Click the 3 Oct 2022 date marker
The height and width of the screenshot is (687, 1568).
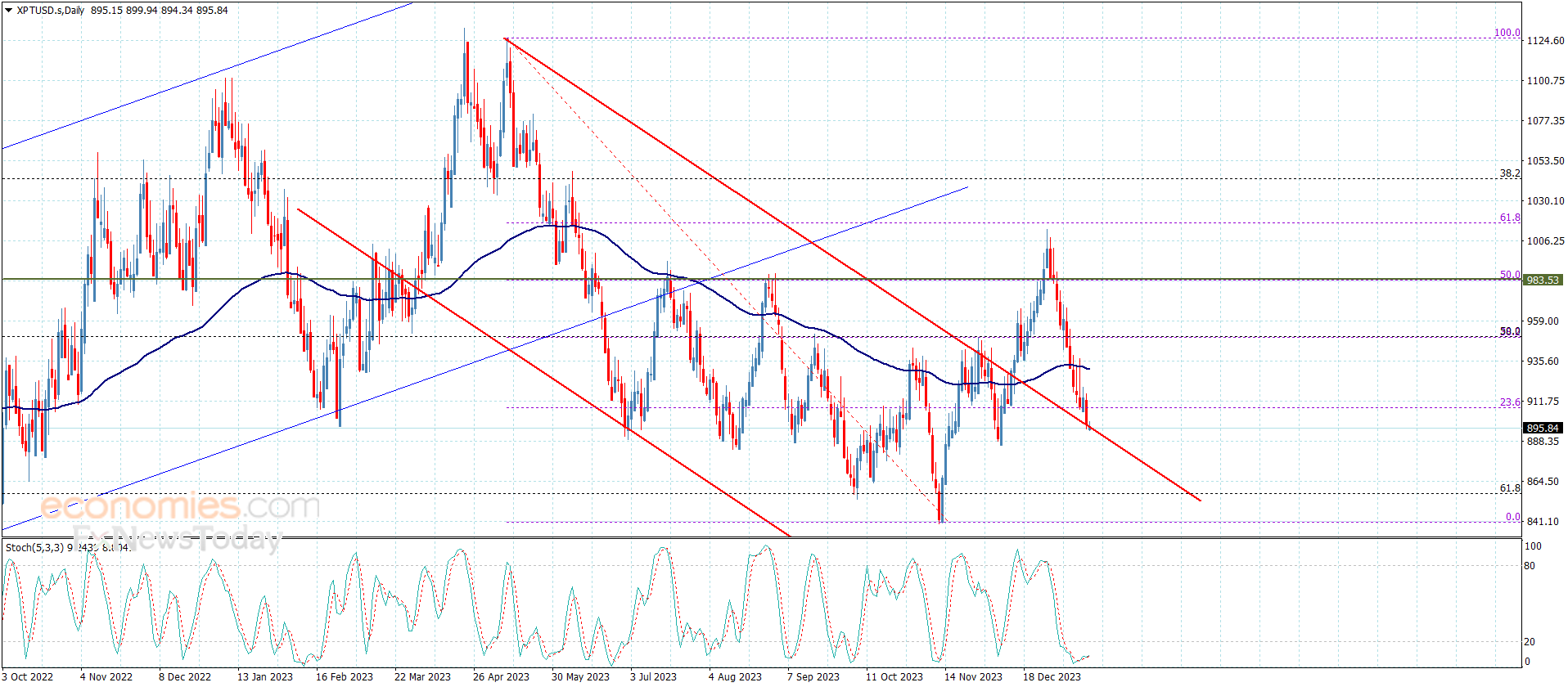(27, 676)
